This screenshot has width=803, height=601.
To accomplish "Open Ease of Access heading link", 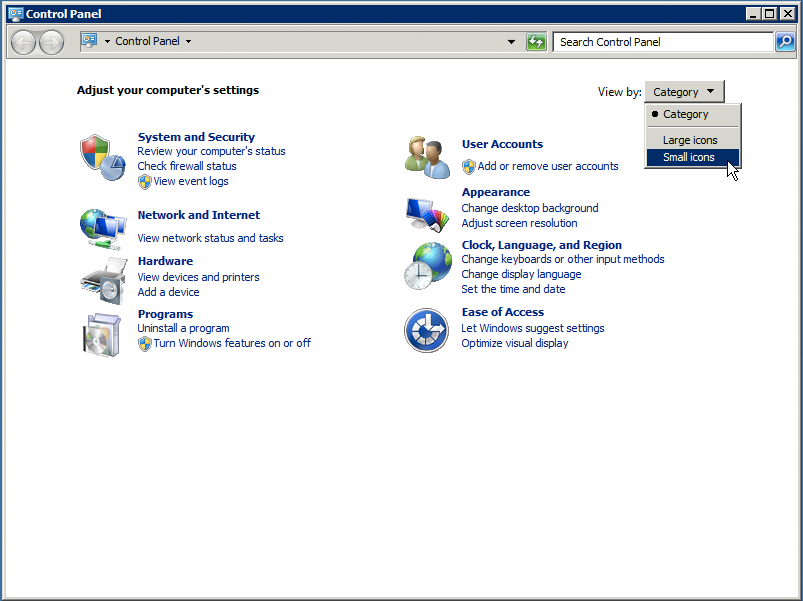I will (x=503, y=312).
